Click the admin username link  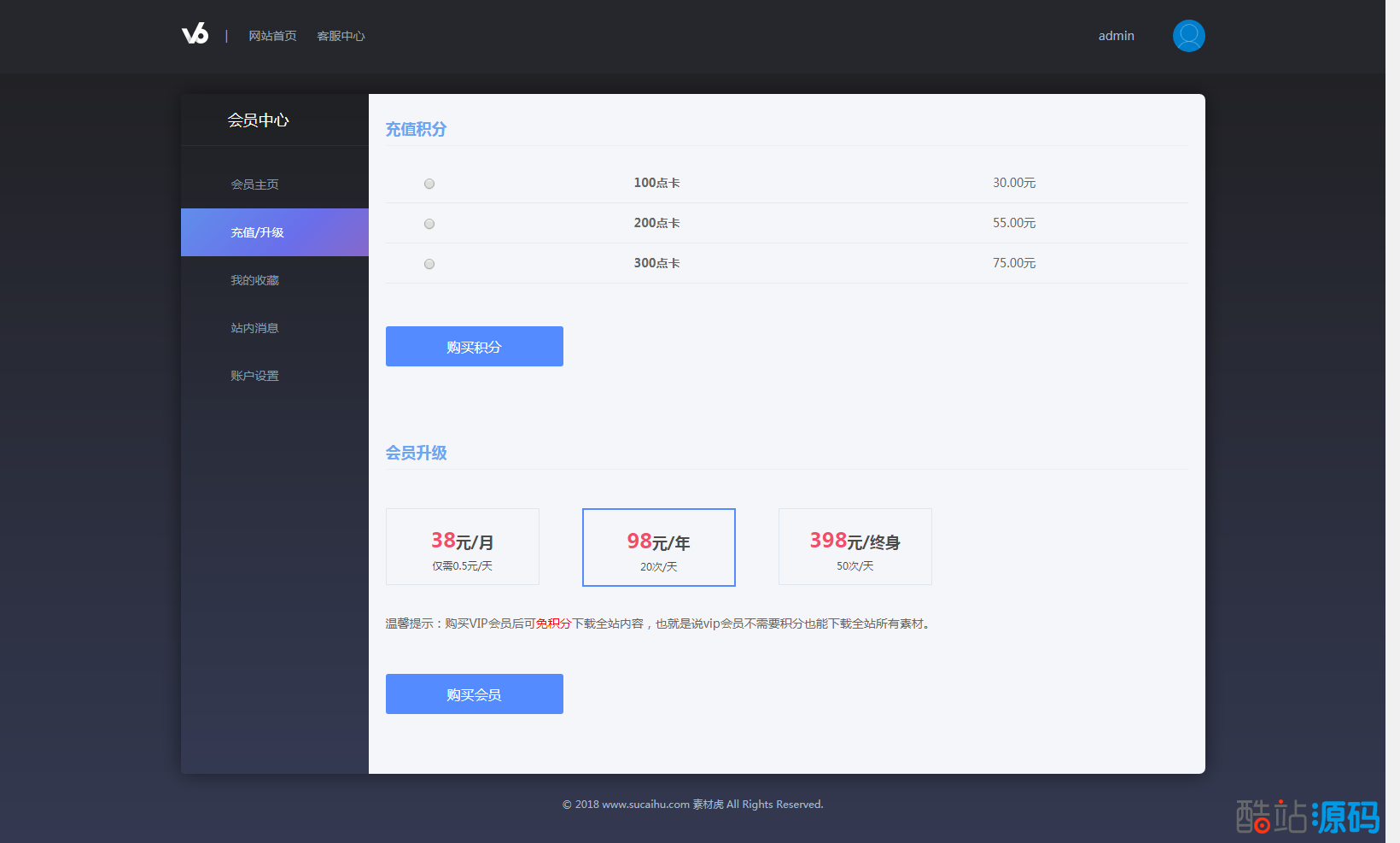click(x=1116, y=36)
